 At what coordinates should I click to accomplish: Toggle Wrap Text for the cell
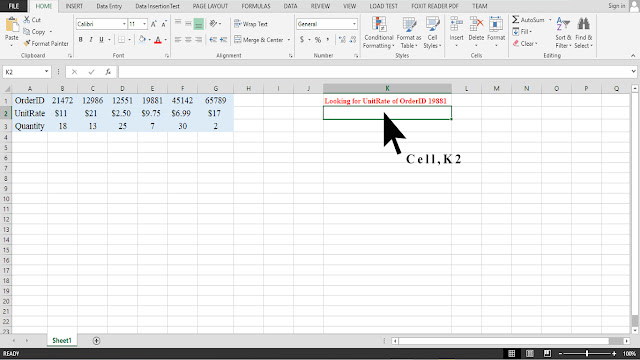(251, 24)
